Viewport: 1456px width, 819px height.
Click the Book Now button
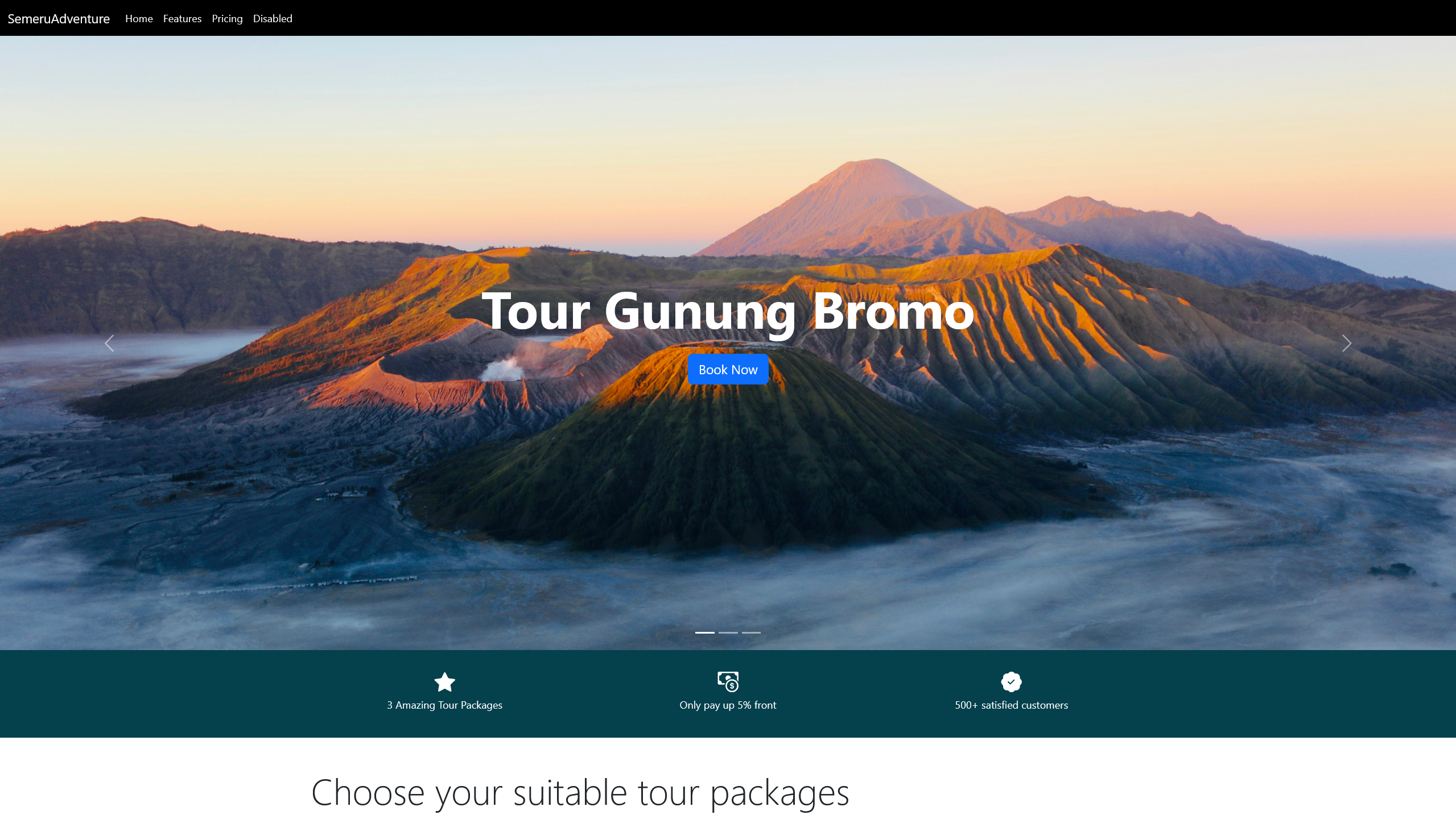728,369
